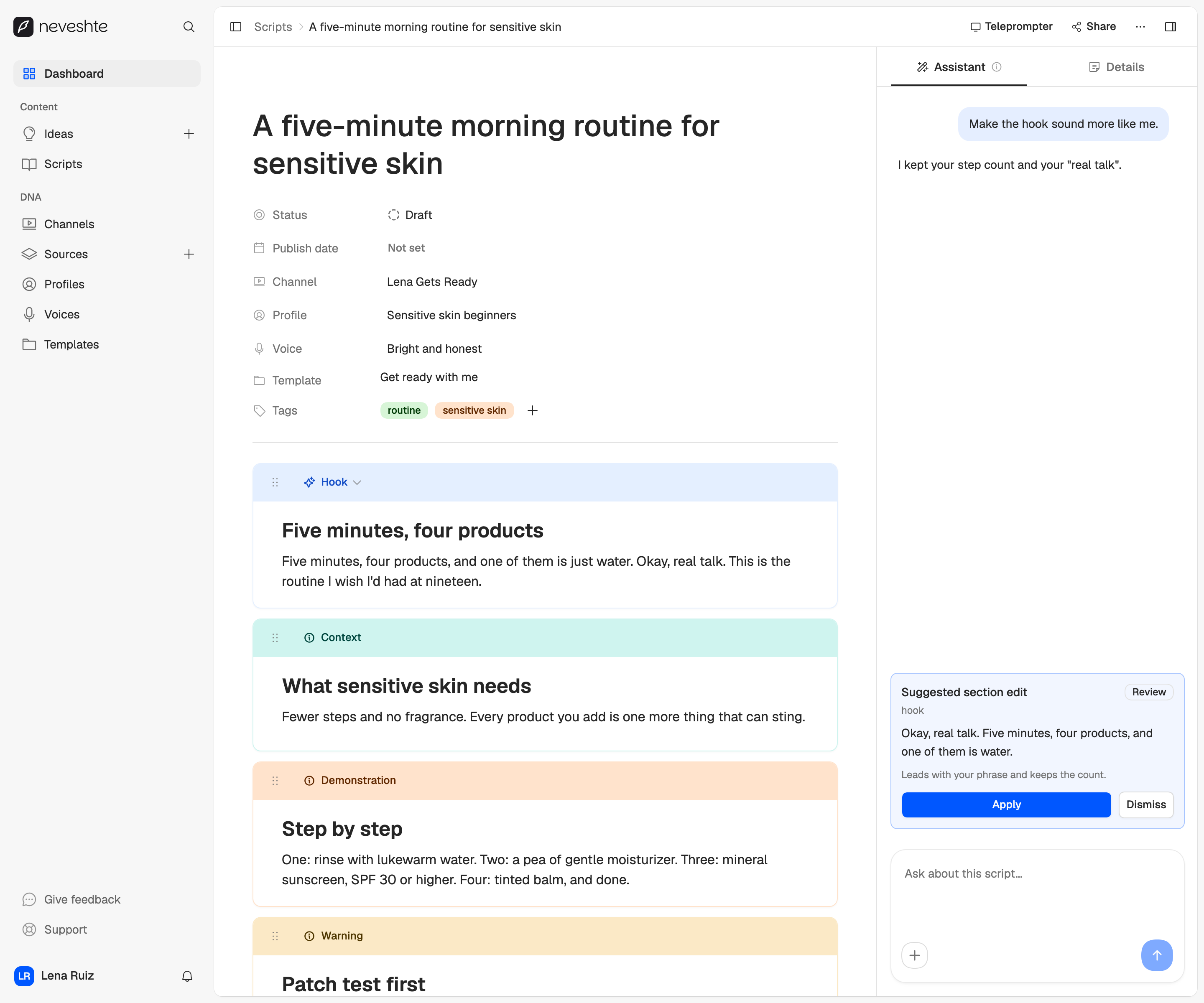Screen dimensions: 1204x1003
Task: Click the Patch test first heading
Action: pyautogui.click(x=353, y=984)
